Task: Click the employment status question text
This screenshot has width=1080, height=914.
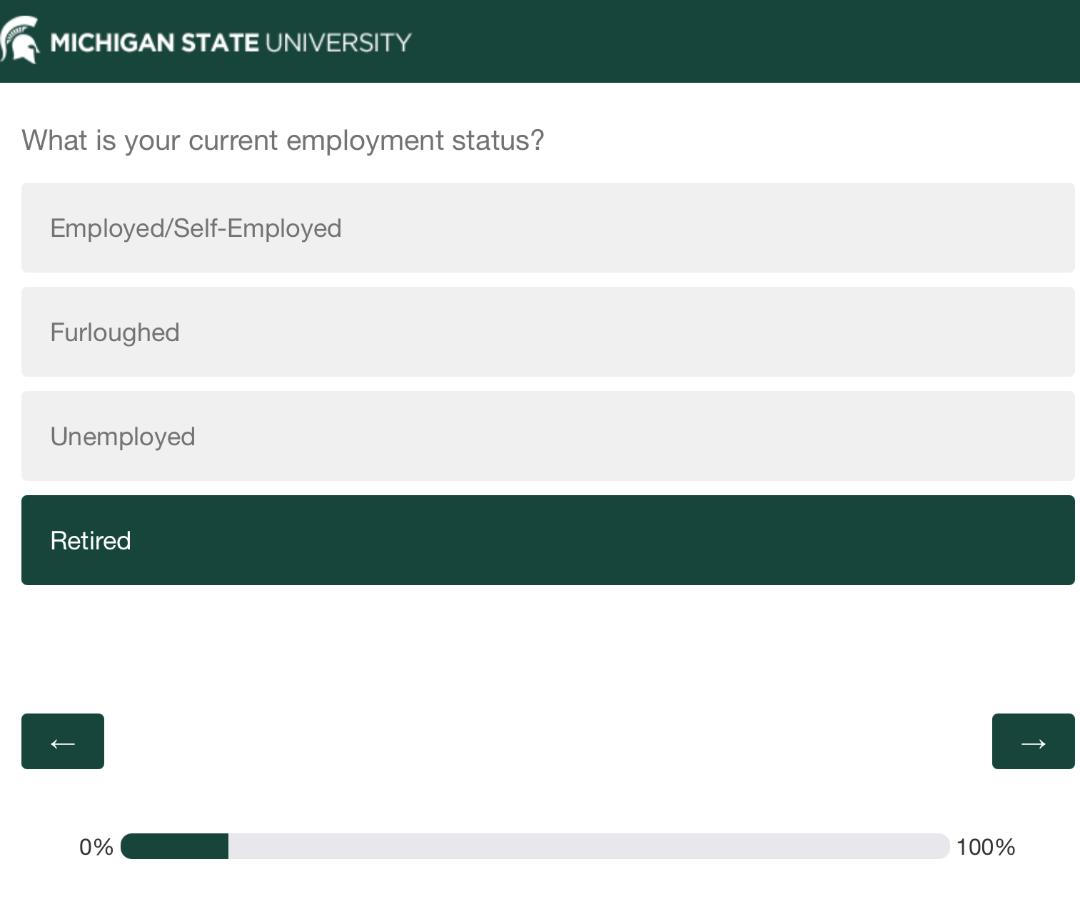Action: [x=282, y=141]
